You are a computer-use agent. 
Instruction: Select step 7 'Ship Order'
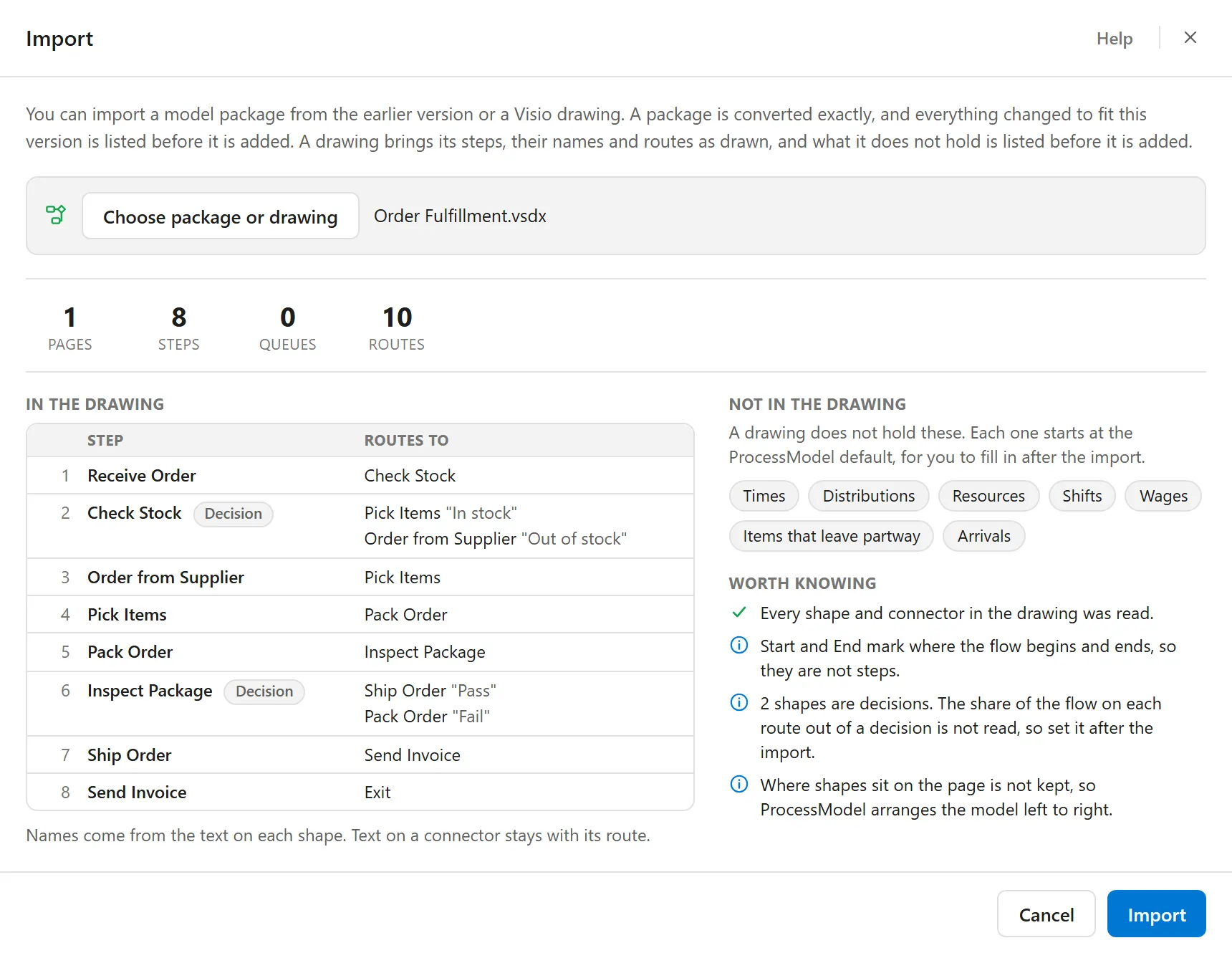coord(129,755)
